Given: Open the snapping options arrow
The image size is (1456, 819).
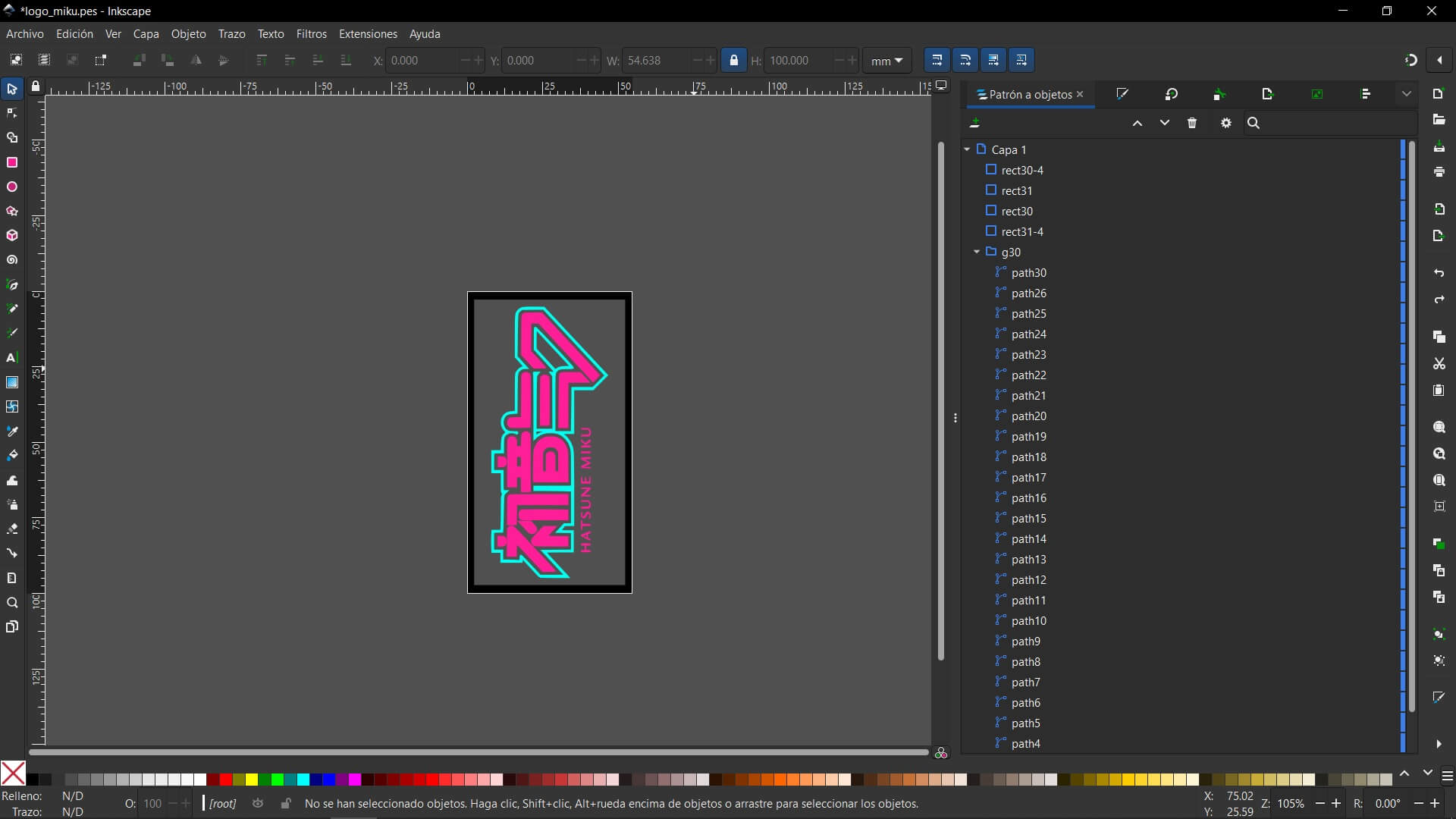Looking at the screenshot, I should [1439, 60].
